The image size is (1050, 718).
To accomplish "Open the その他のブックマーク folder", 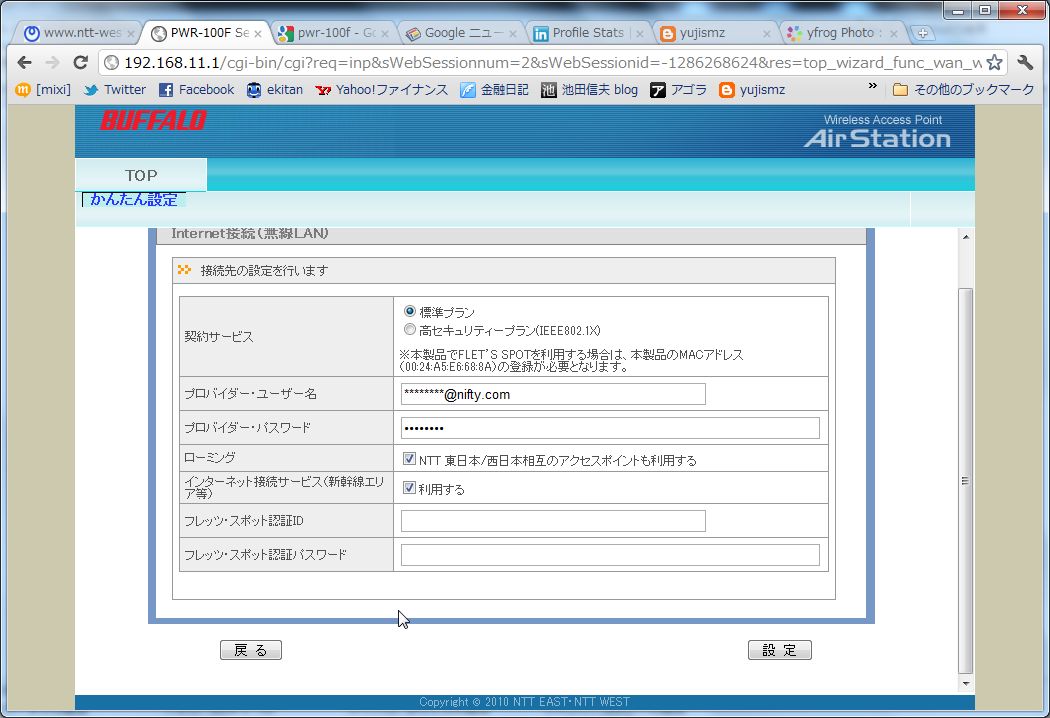I will click(x=964, y=90).
